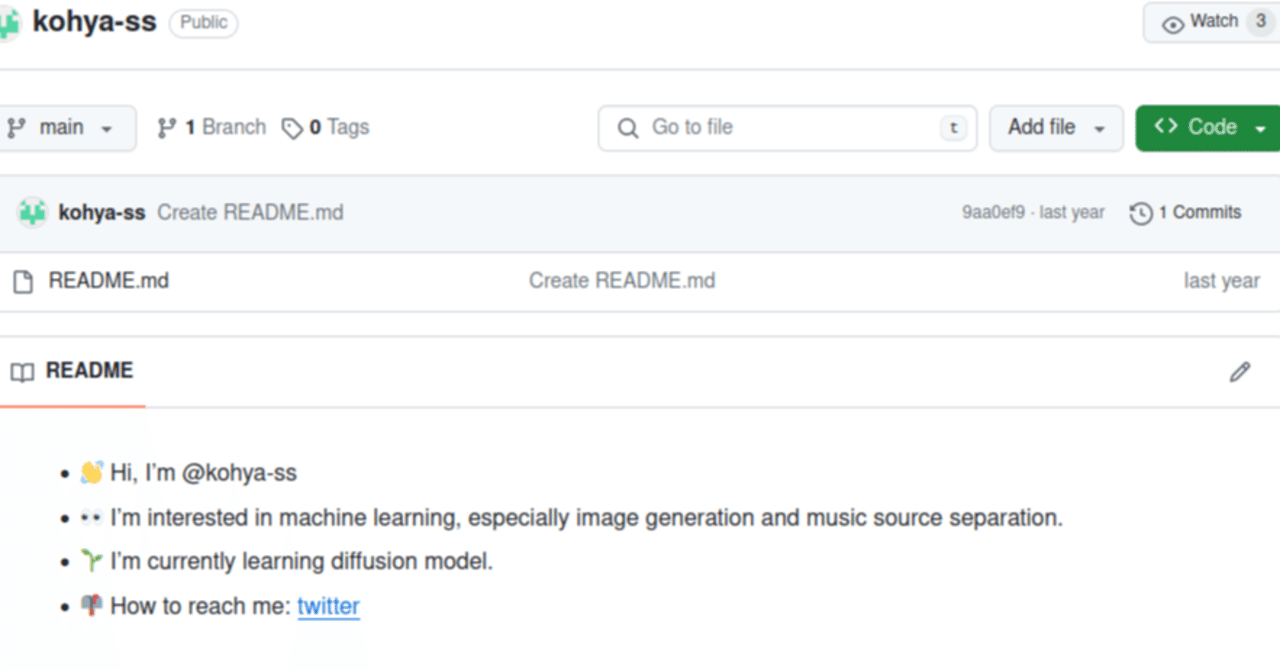Click the commits history clock icon
This screenshot has height=670, width=1280.
pyautogui.click(x=1141, y=213)
